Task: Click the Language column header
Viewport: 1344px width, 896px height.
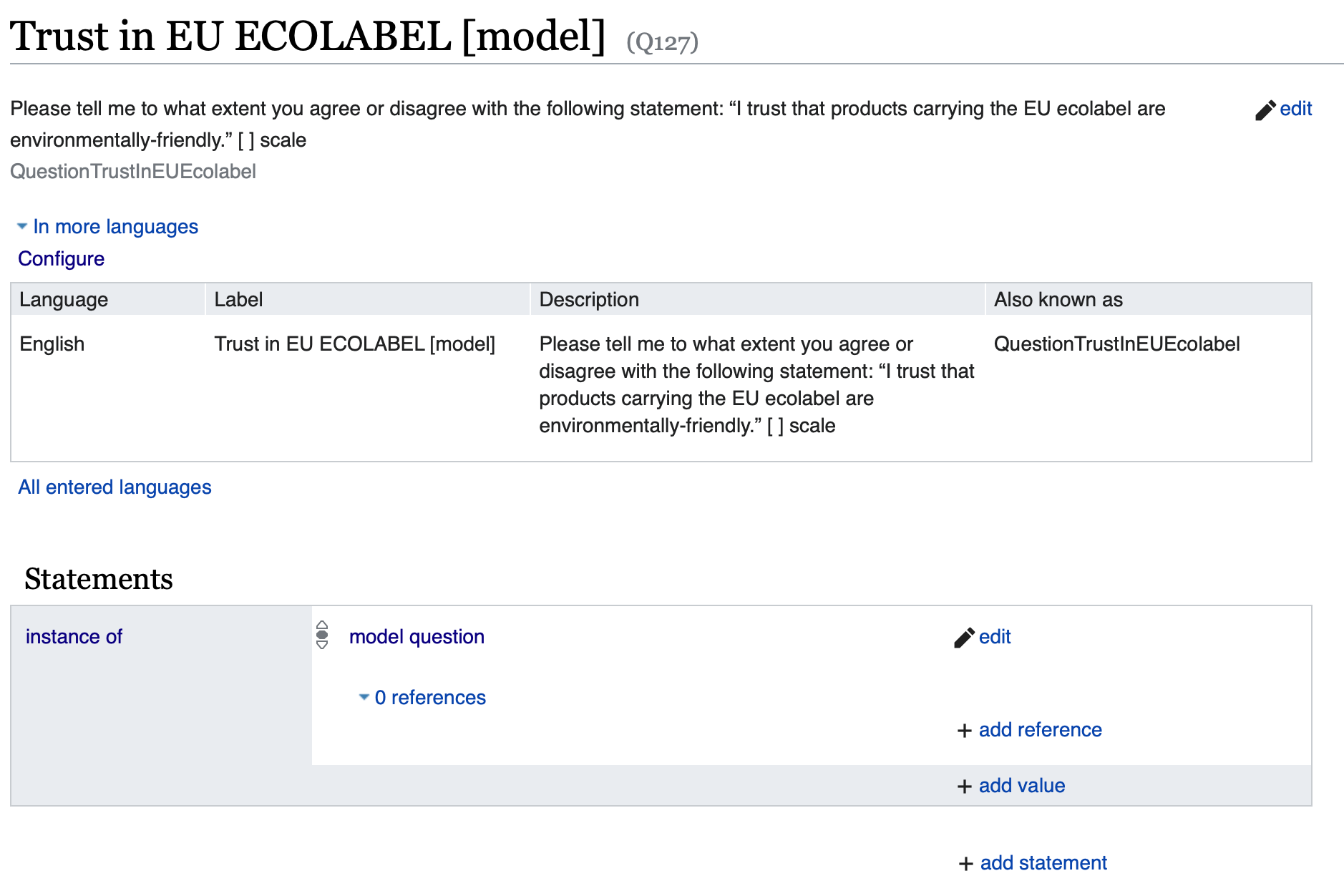Action: (x=64, y=300)
